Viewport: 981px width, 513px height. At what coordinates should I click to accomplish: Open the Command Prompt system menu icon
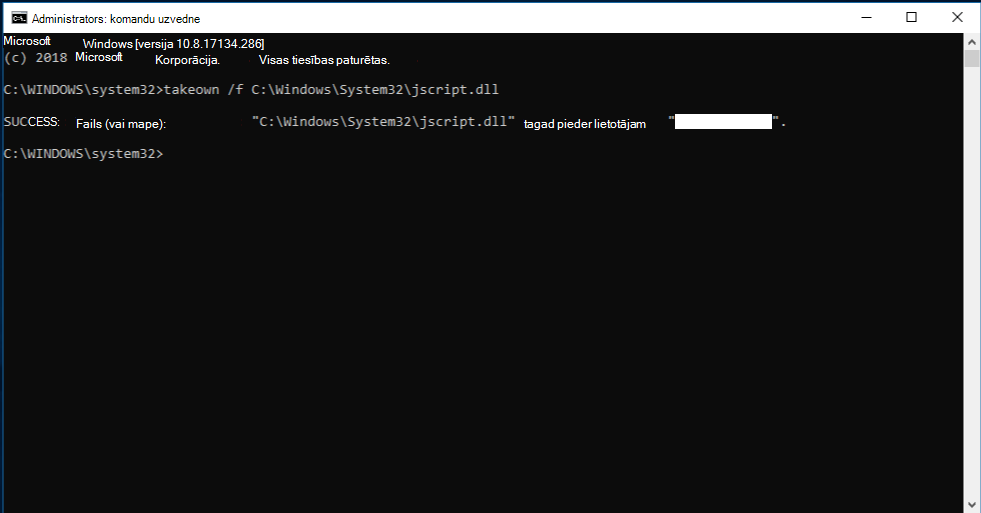(19, 18)
